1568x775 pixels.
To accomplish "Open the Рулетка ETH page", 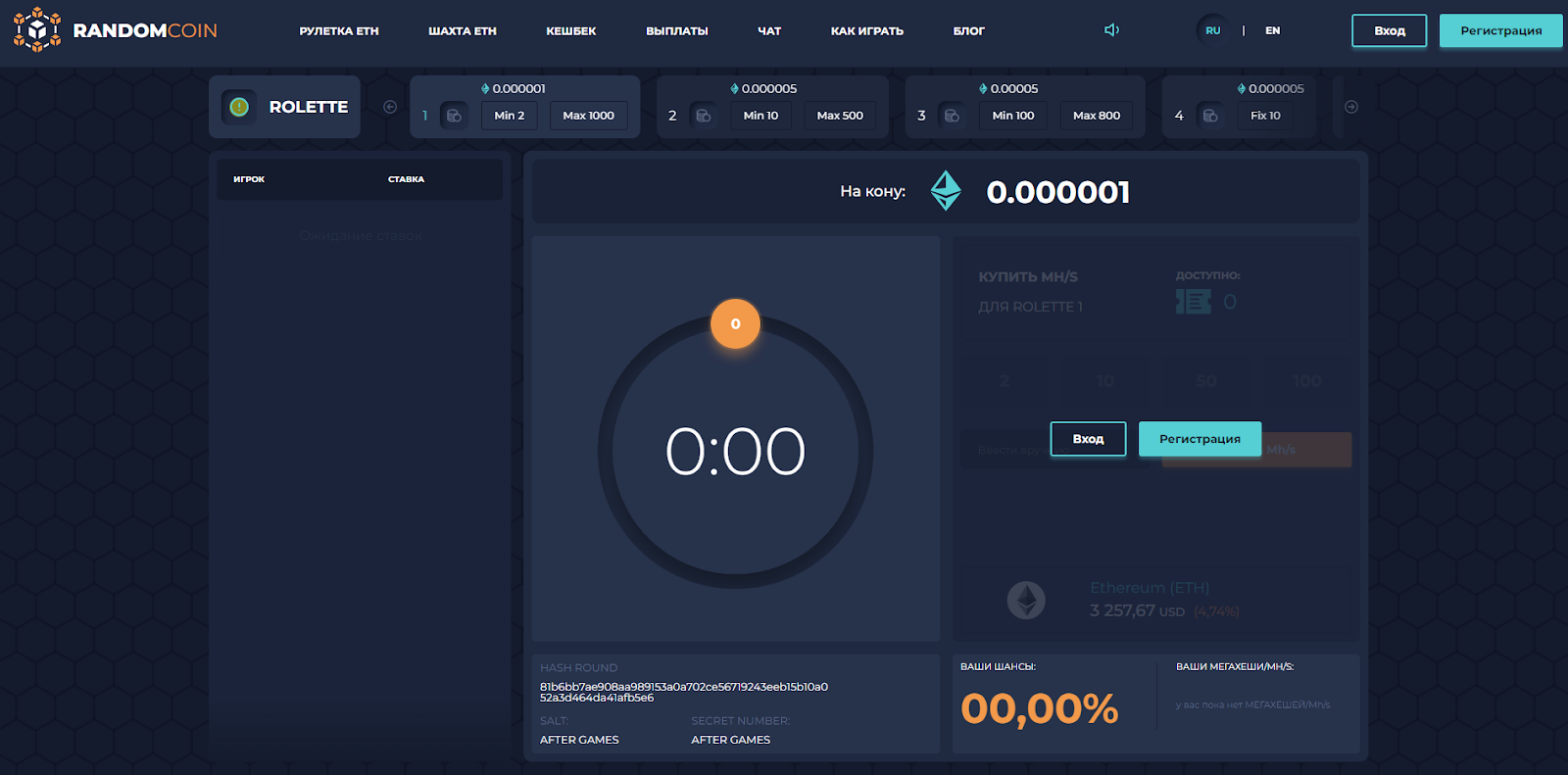I will (339, 31).
